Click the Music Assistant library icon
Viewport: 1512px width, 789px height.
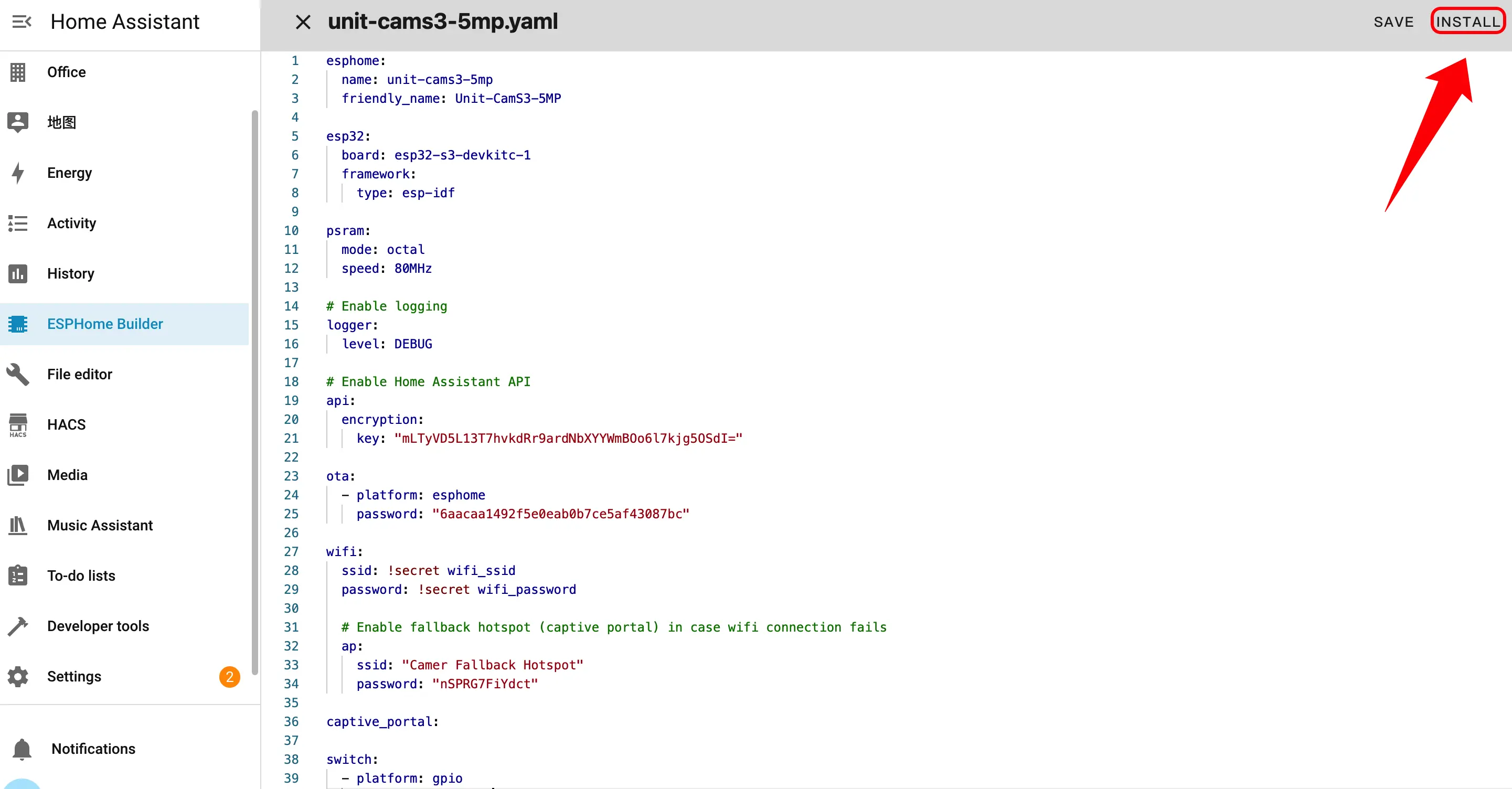coord(18,526)
